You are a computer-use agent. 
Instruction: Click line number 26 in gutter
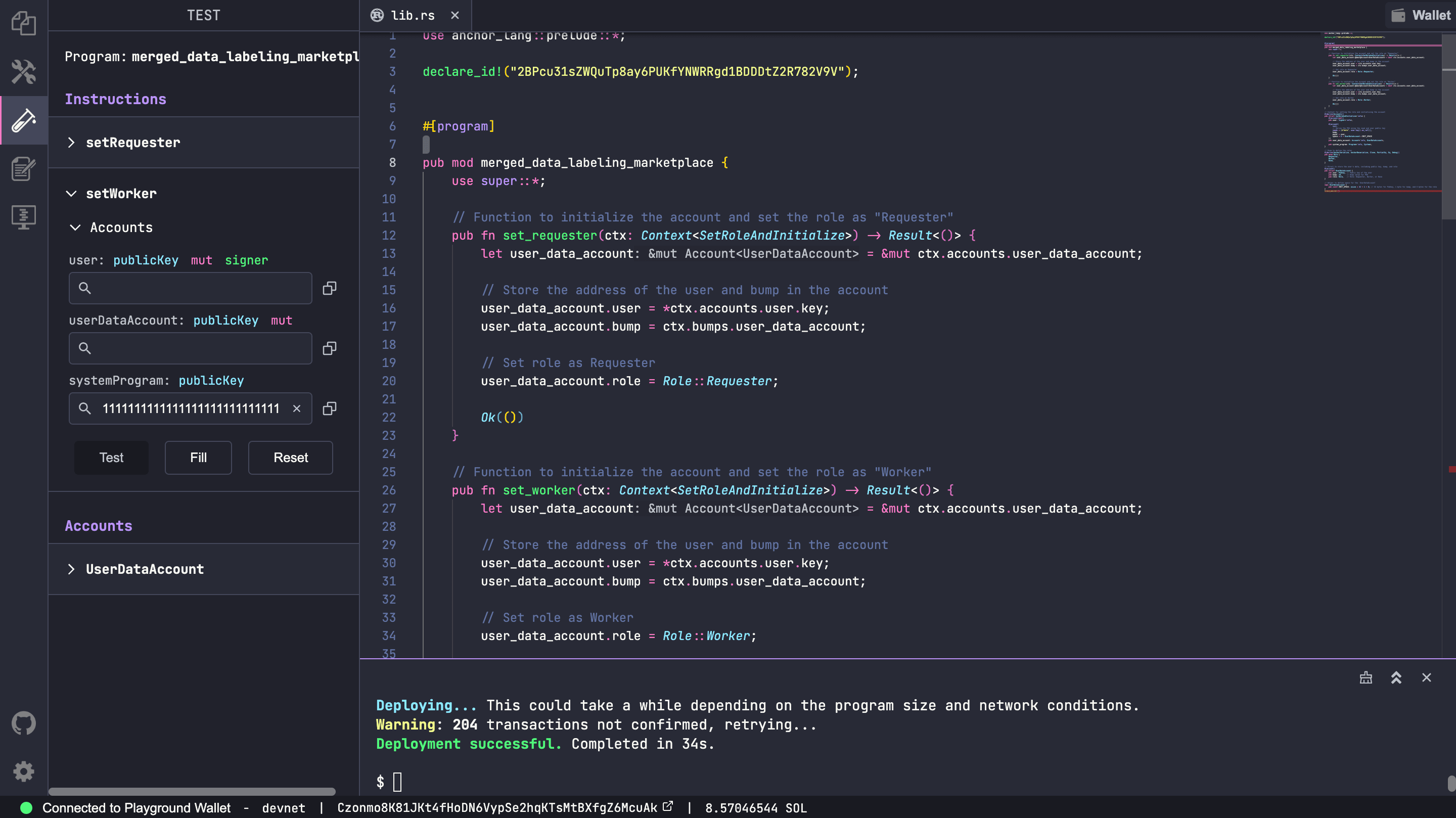pyautogui.click(x=389, y=490)
